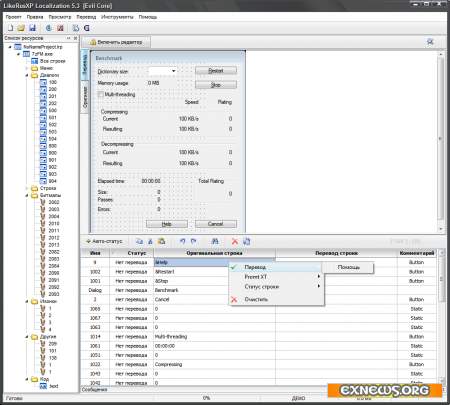Click the Cancel button in Benchmark dialog

[x=216, y=224]
